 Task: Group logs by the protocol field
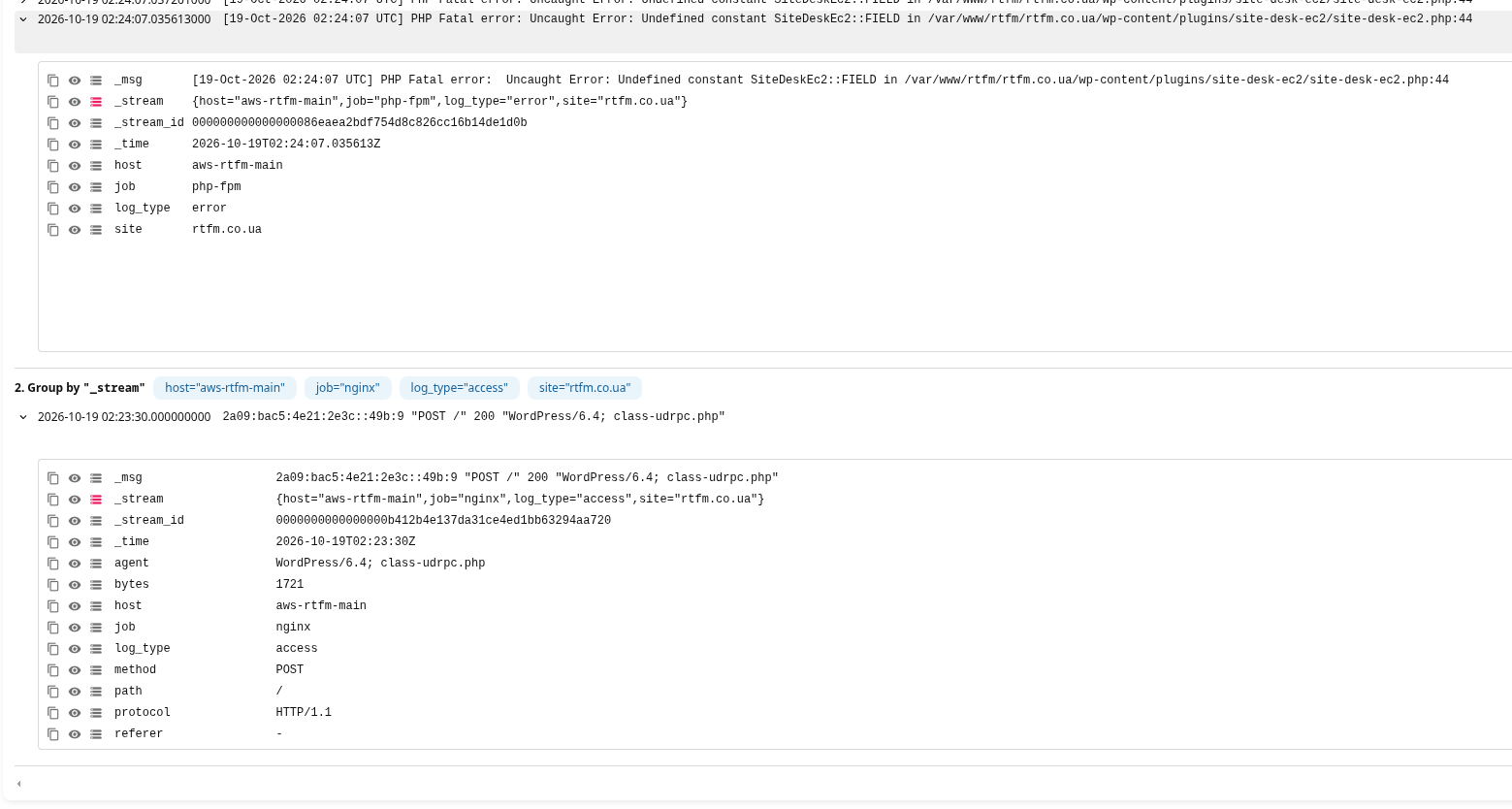(x=96, y=713)
